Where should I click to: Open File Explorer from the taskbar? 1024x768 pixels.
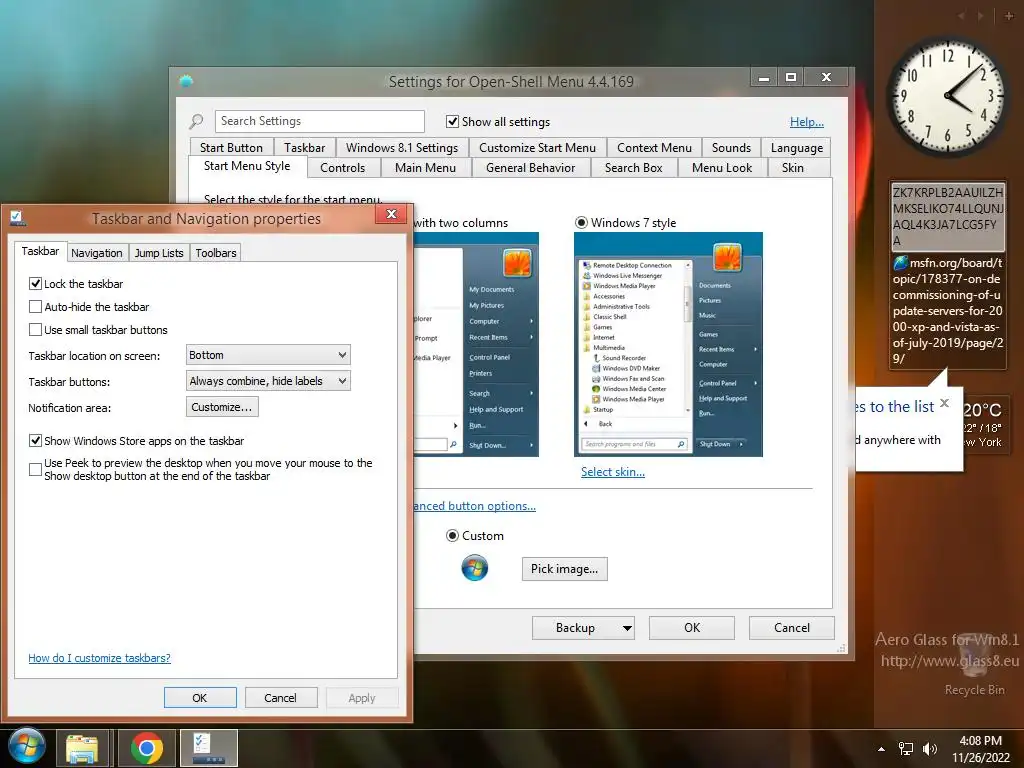point(82,748)
